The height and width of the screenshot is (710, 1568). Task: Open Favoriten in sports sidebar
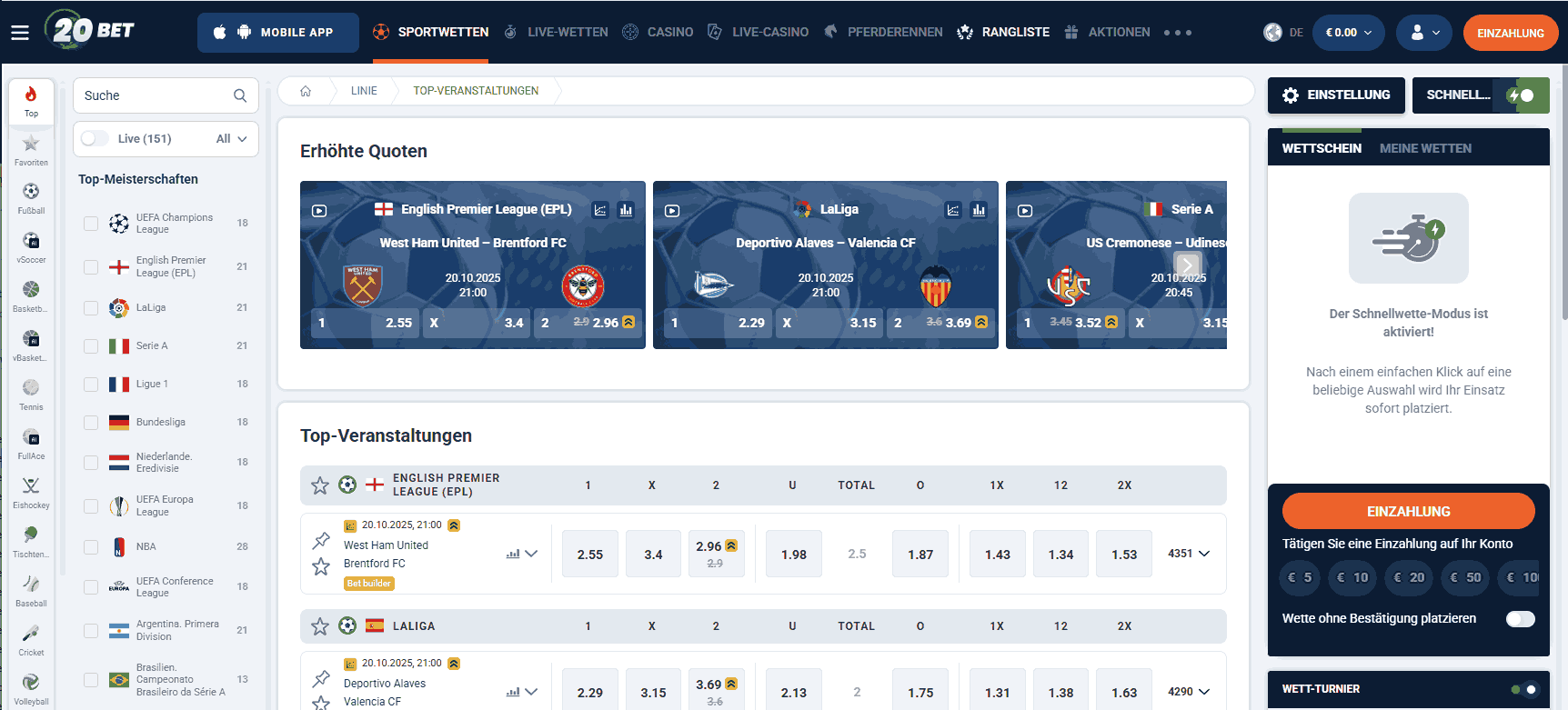tap(31, 150)
